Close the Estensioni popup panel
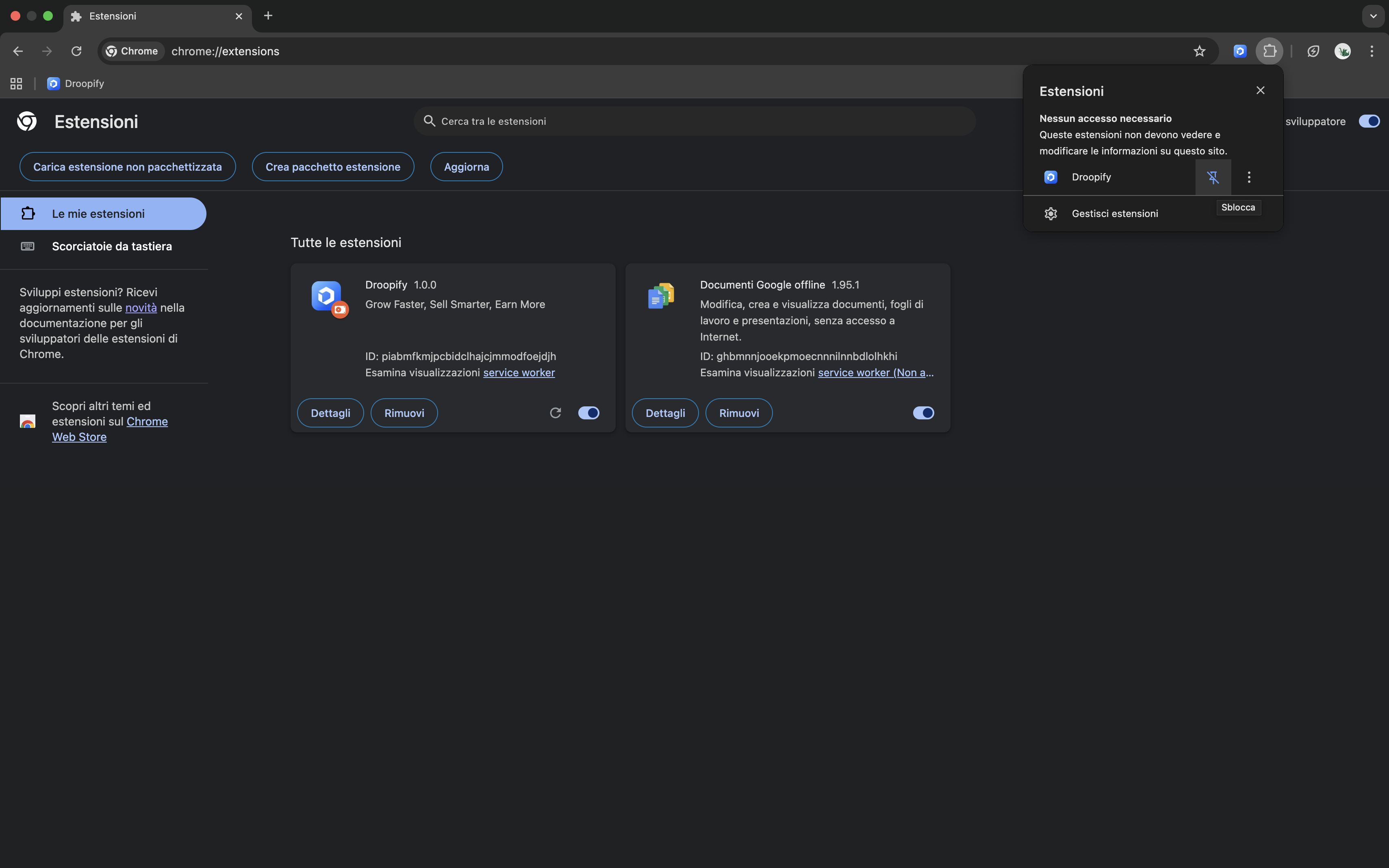This screenshot has width=1389, height=868. 1260,91
